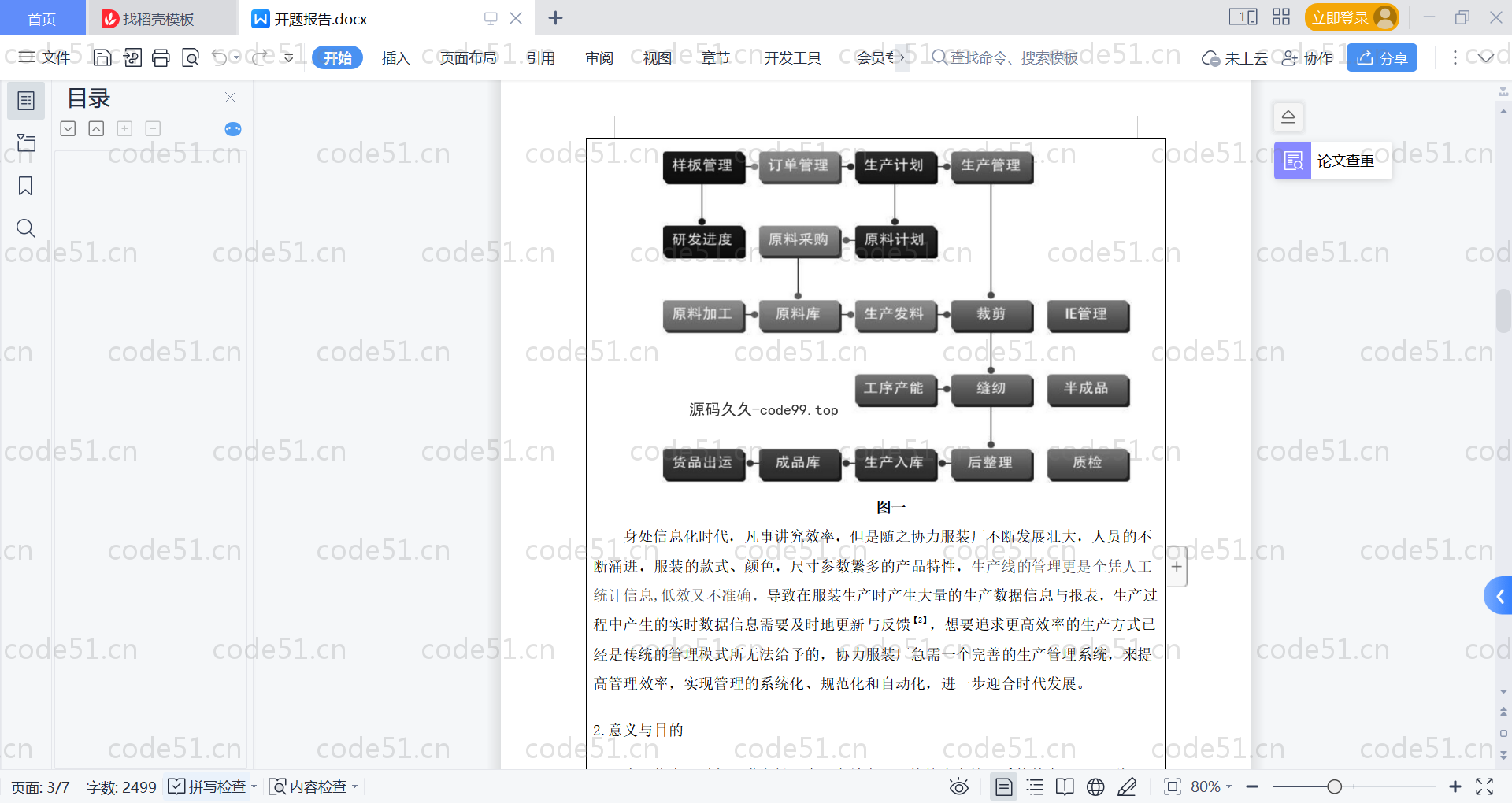Click the 分享 share button
1512x803 pixels.
point(1382,57)
